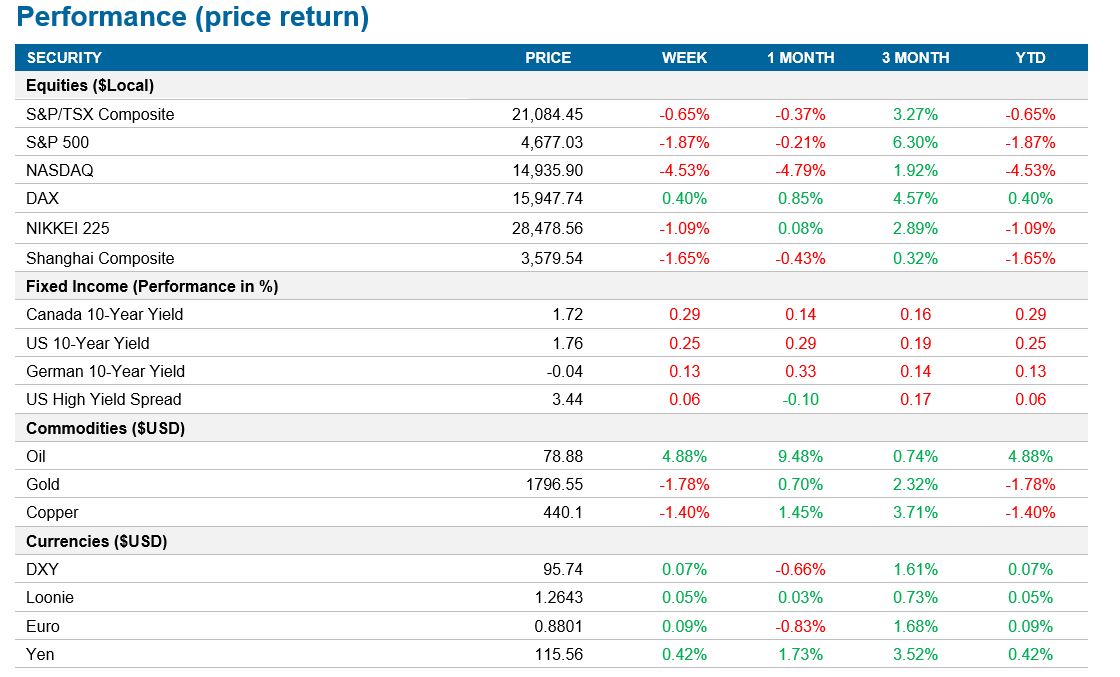Click the S&P/TSX 1 month return -0.37%

tap(801, 114)
